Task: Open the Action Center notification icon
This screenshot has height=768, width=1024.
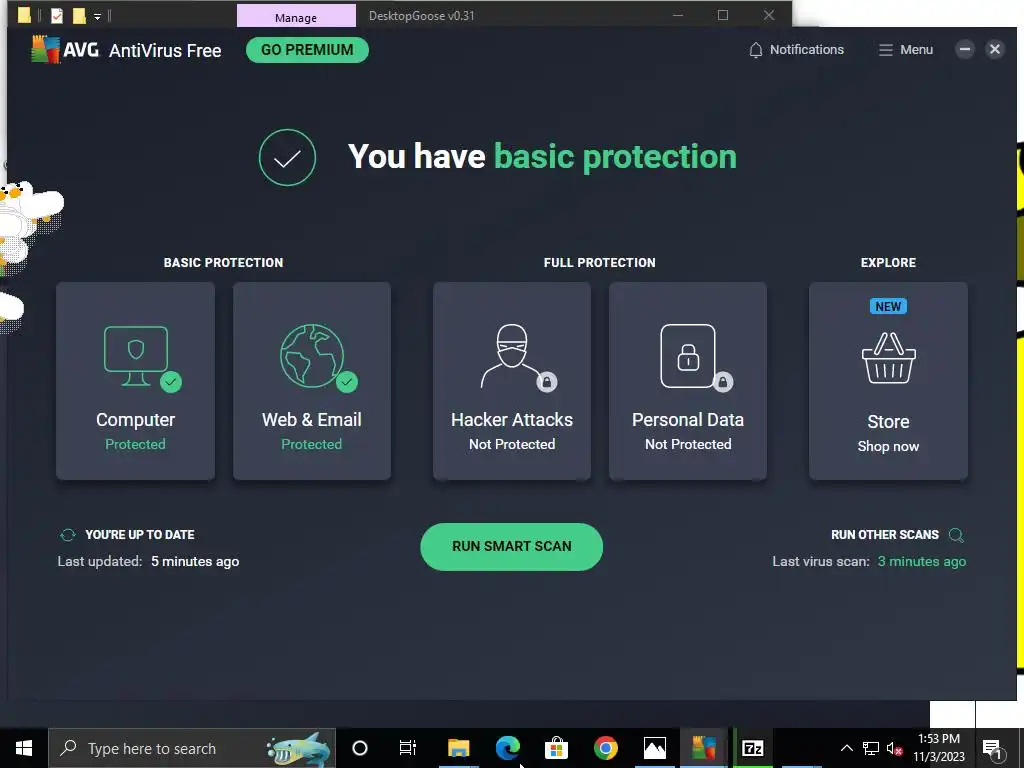Action: point(993,750)
